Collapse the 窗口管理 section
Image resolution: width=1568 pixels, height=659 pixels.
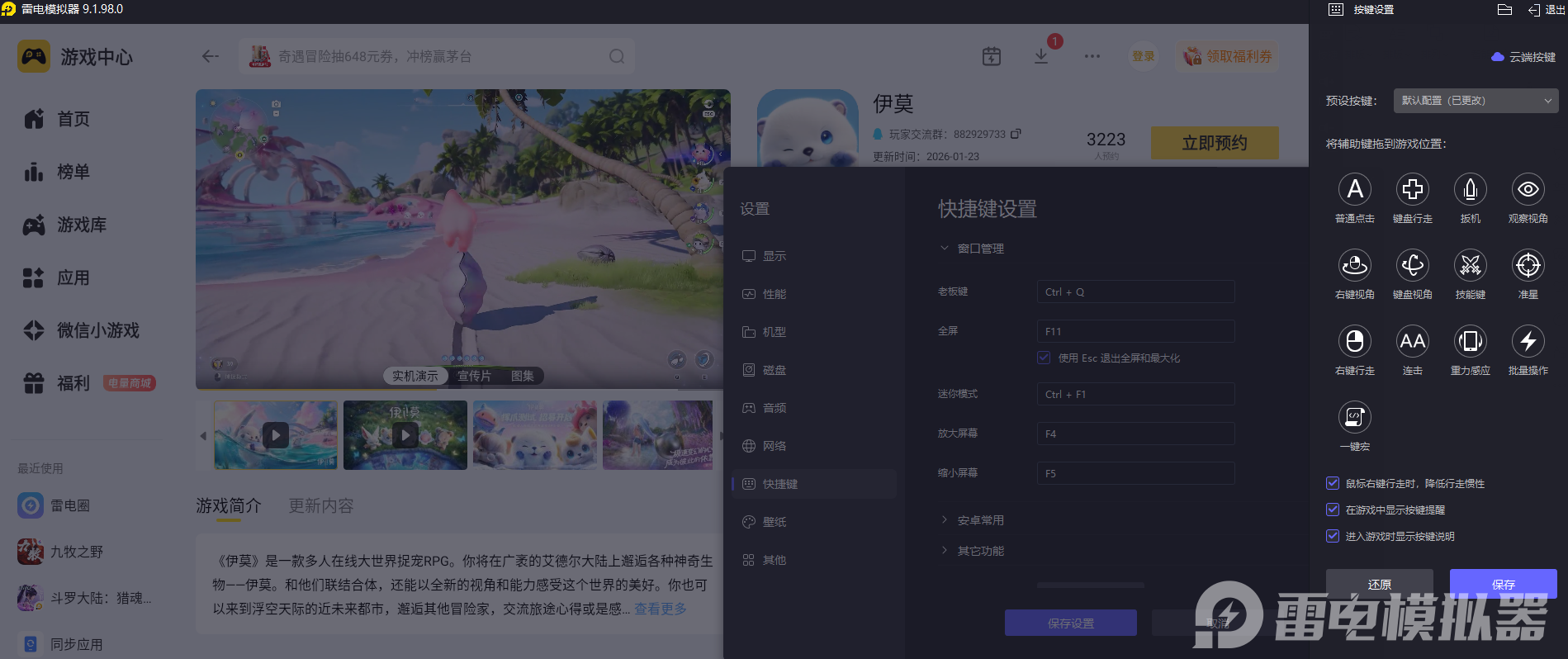click(x=980, y=249)
